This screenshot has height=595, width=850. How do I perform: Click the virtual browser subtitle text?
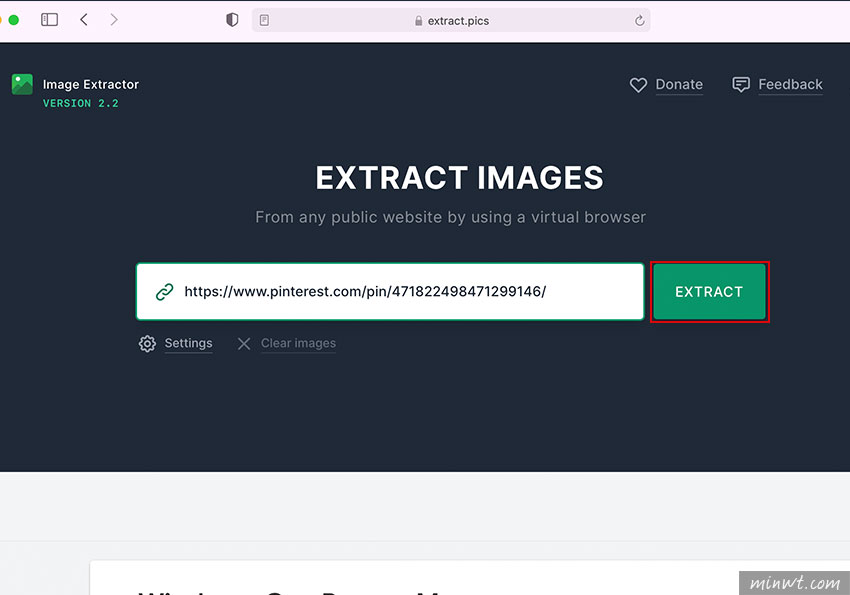click(x=450, y=217)
